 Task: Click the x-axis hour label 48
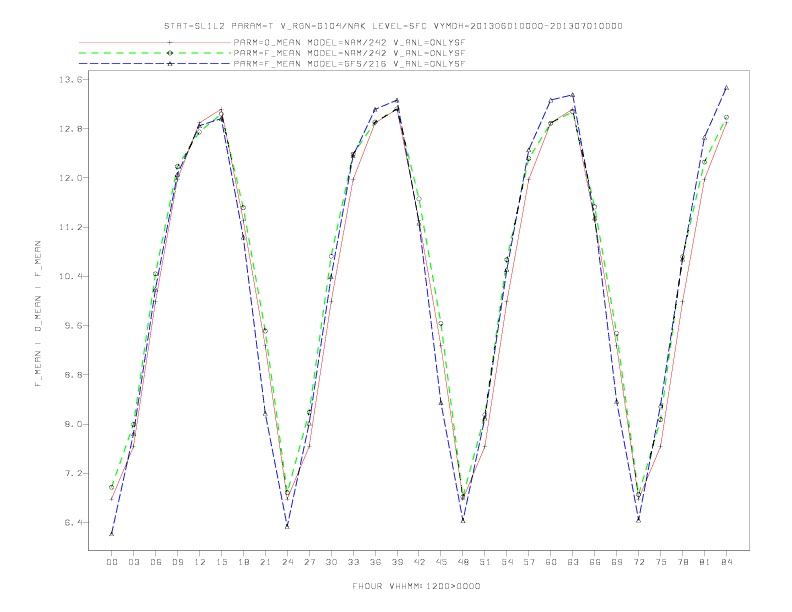point(463,562)
